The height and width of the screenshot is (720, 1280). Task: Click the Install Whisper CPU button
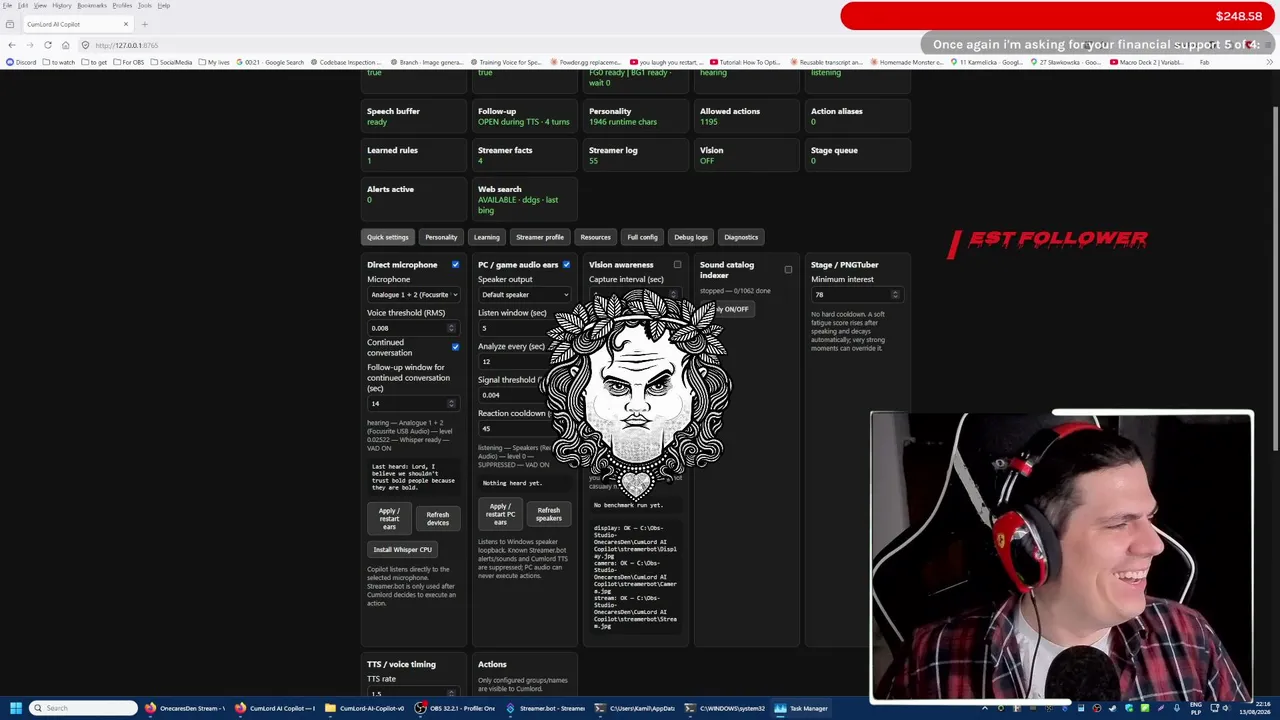click(403, 549)
